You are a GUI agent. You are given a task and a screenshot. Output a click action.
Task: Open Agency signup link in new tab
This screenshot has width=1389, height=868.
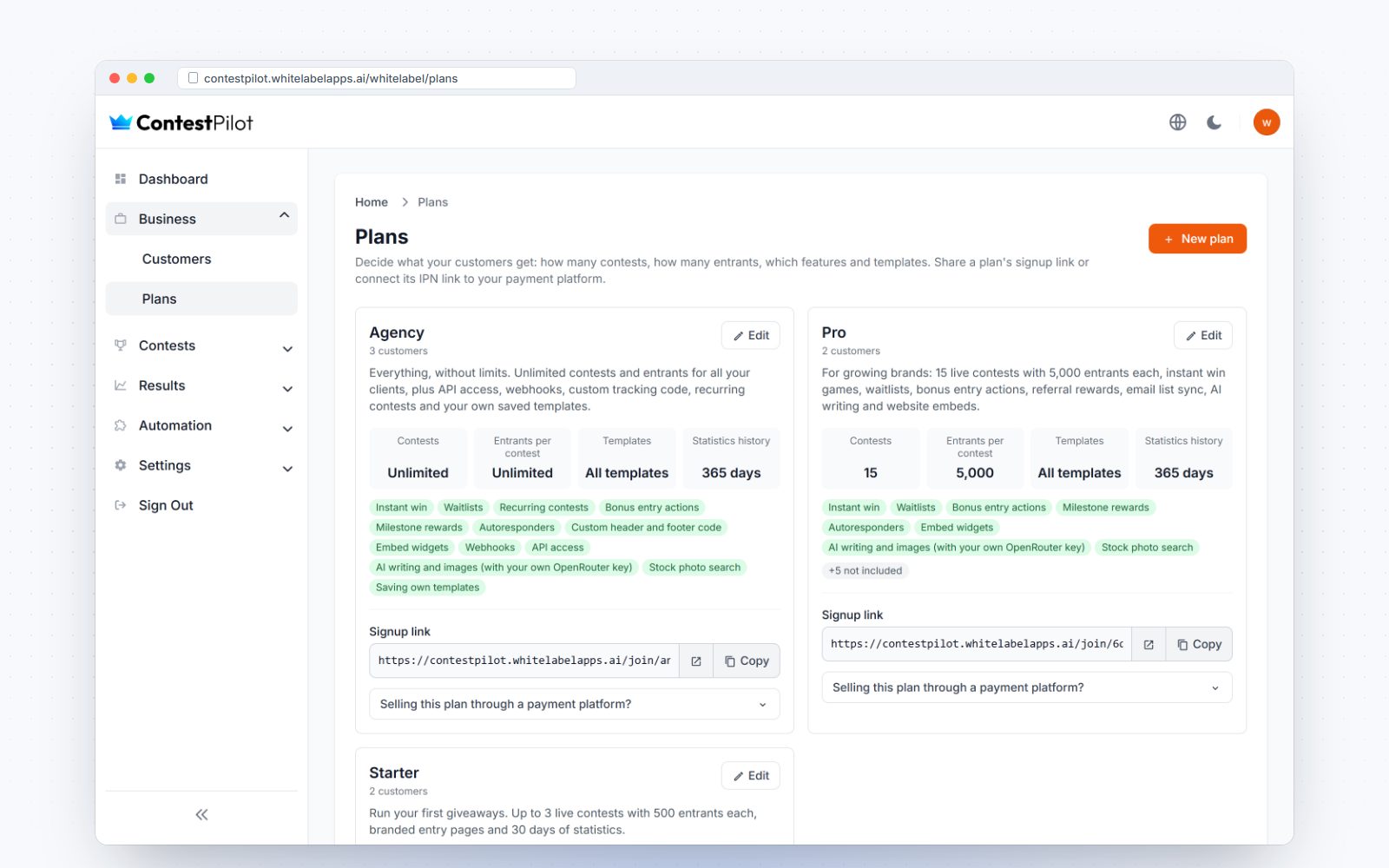(x=696, y=661)
